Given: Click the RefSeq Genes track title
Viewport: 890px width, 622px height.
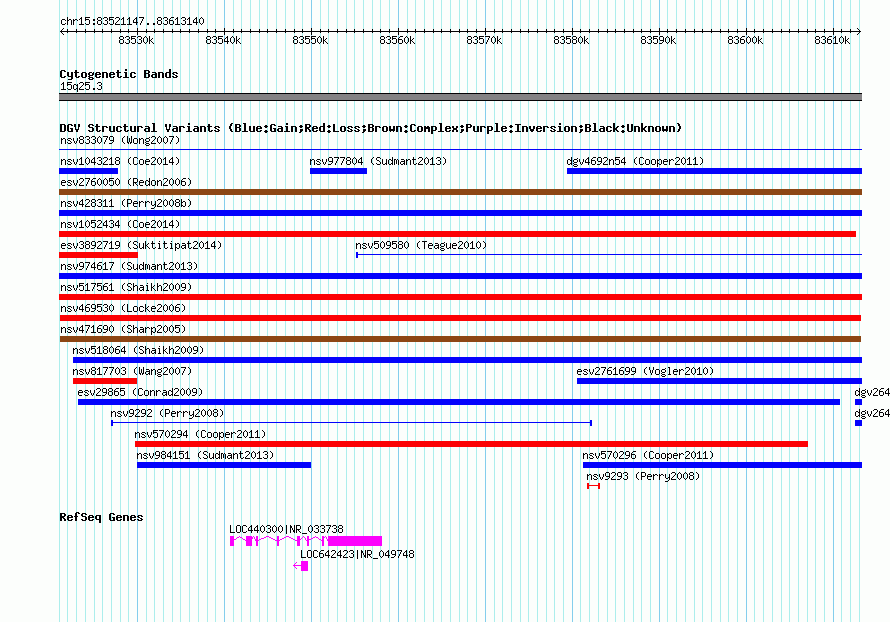Looking at the screenshot, I should 101,517.
